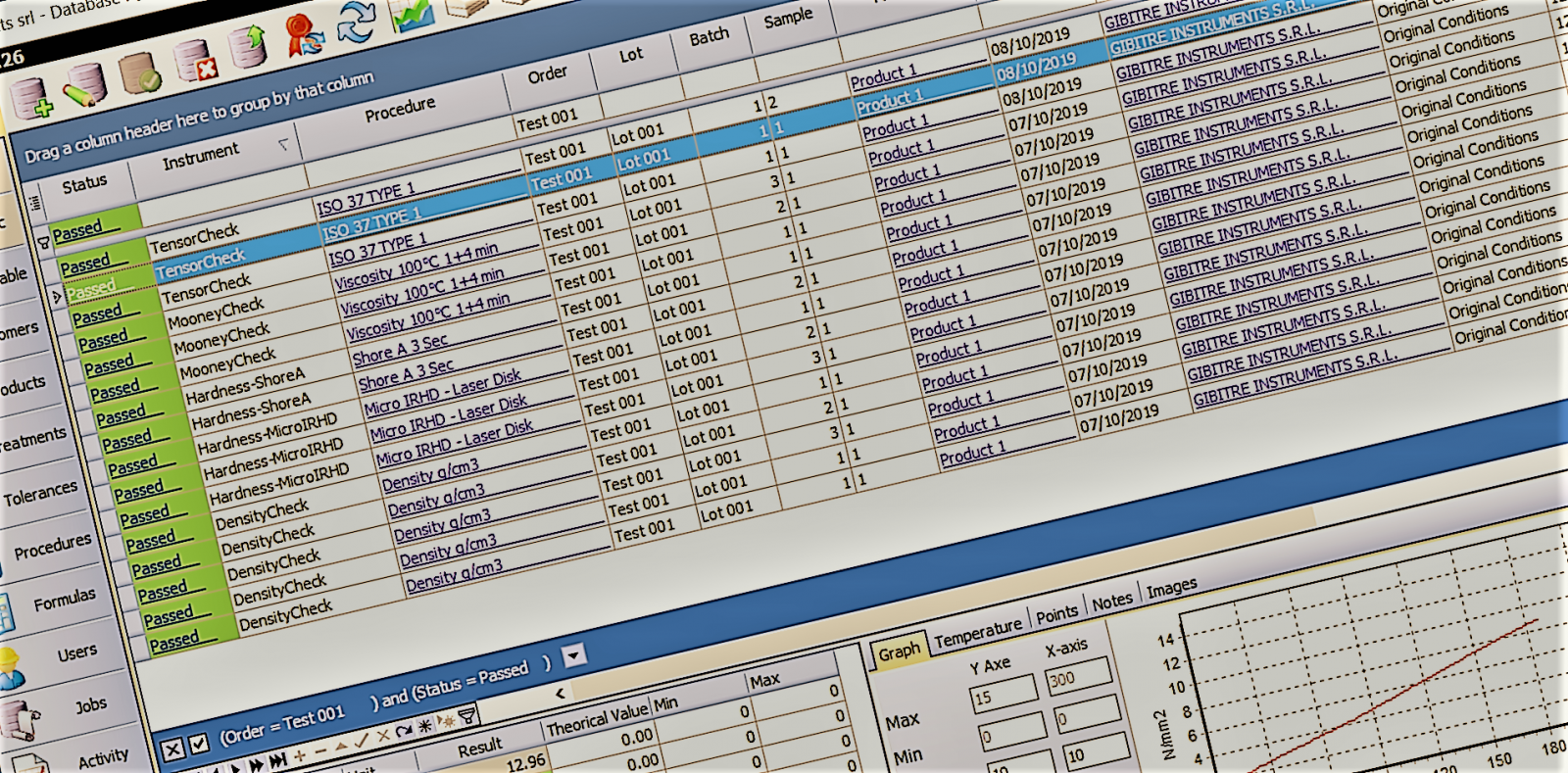Sort by the Sample column header
This screenshot has height=773, width=1568.
pos(788,18)
